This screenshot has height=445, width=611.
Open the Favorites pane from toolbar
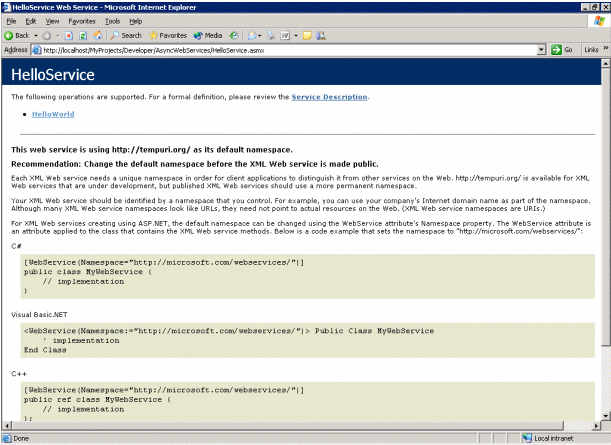tap(168, 35)
